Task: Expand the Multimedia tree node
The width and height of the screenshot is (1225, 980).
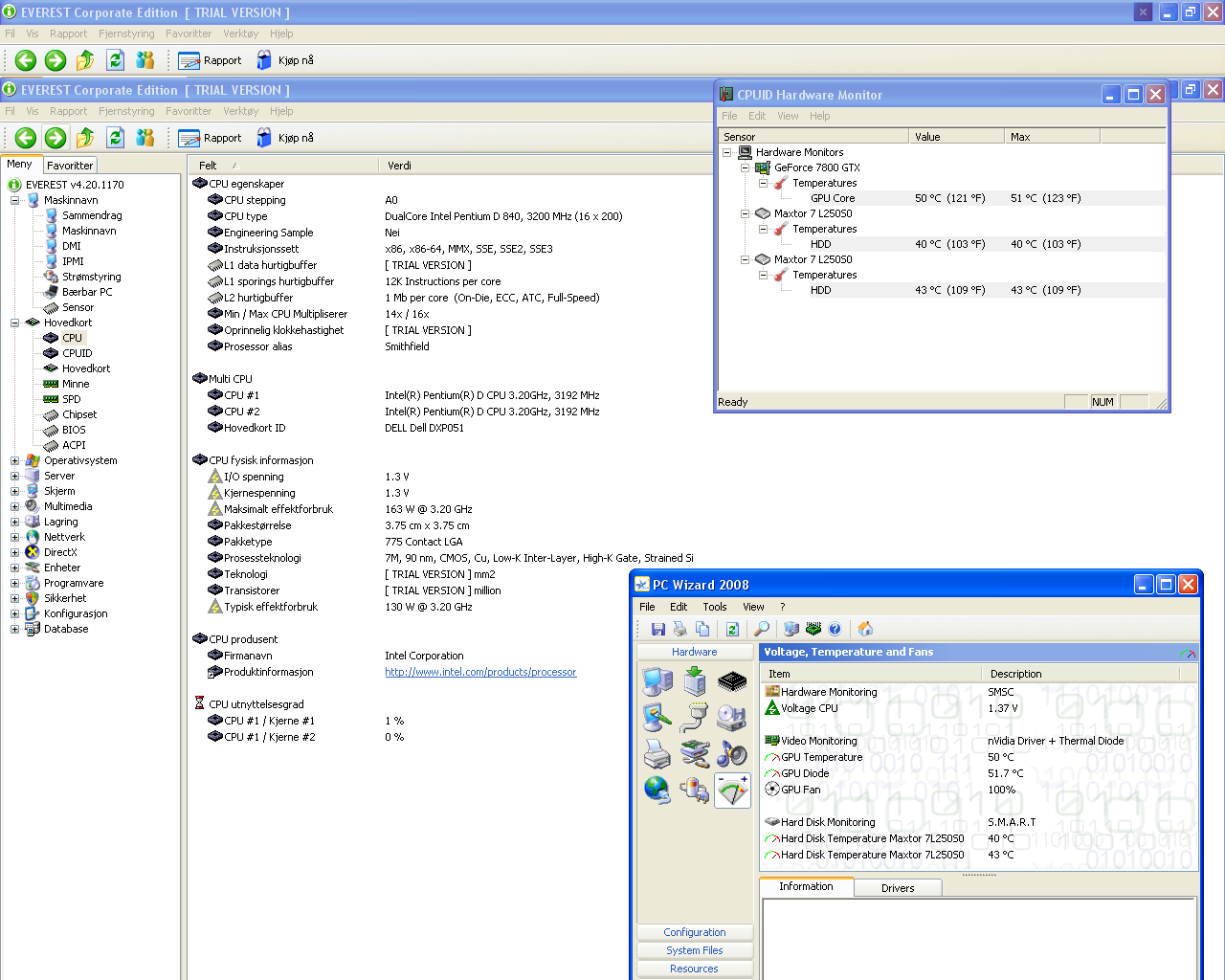Action: coord(15,506)
